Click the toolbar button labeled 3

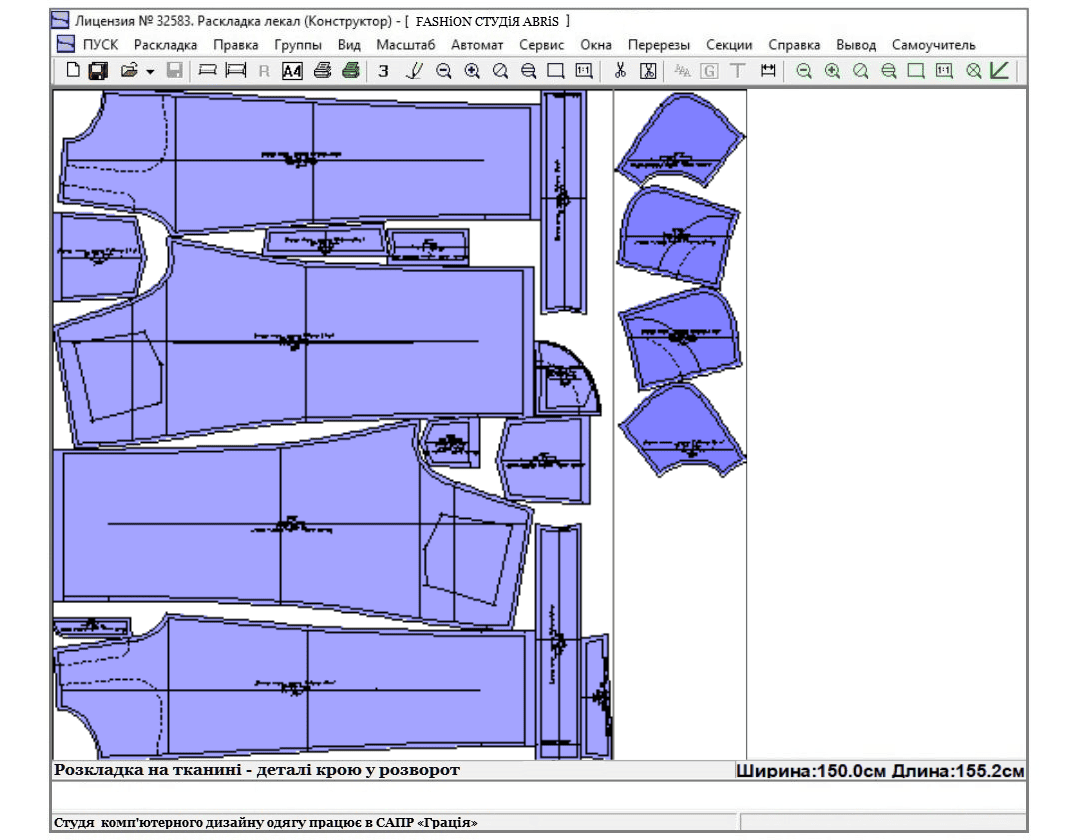383,71
